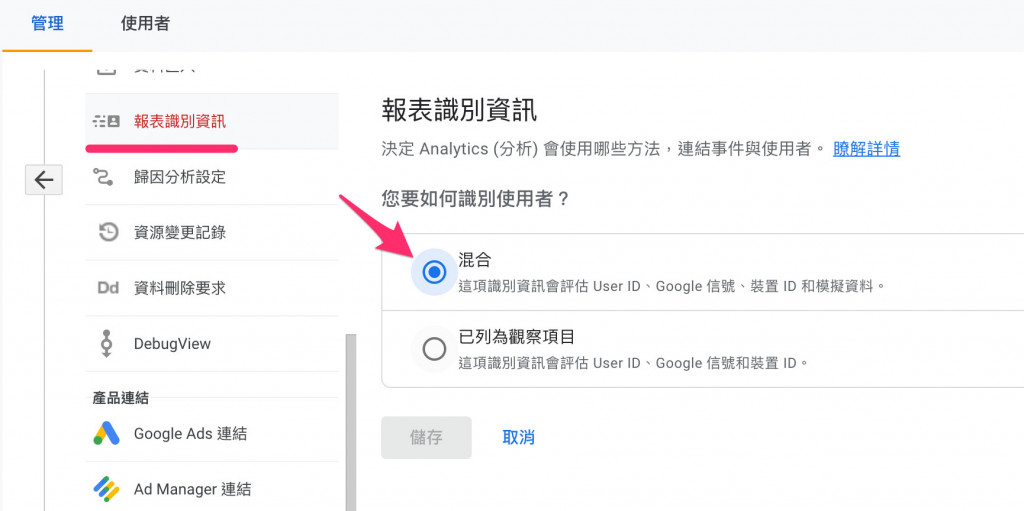The height and width of the screenshot is (511, 1024).
Task: Open the 瞭解詳情 (Learn more) link
Action: pyautogui.click(x=866, y=149)
